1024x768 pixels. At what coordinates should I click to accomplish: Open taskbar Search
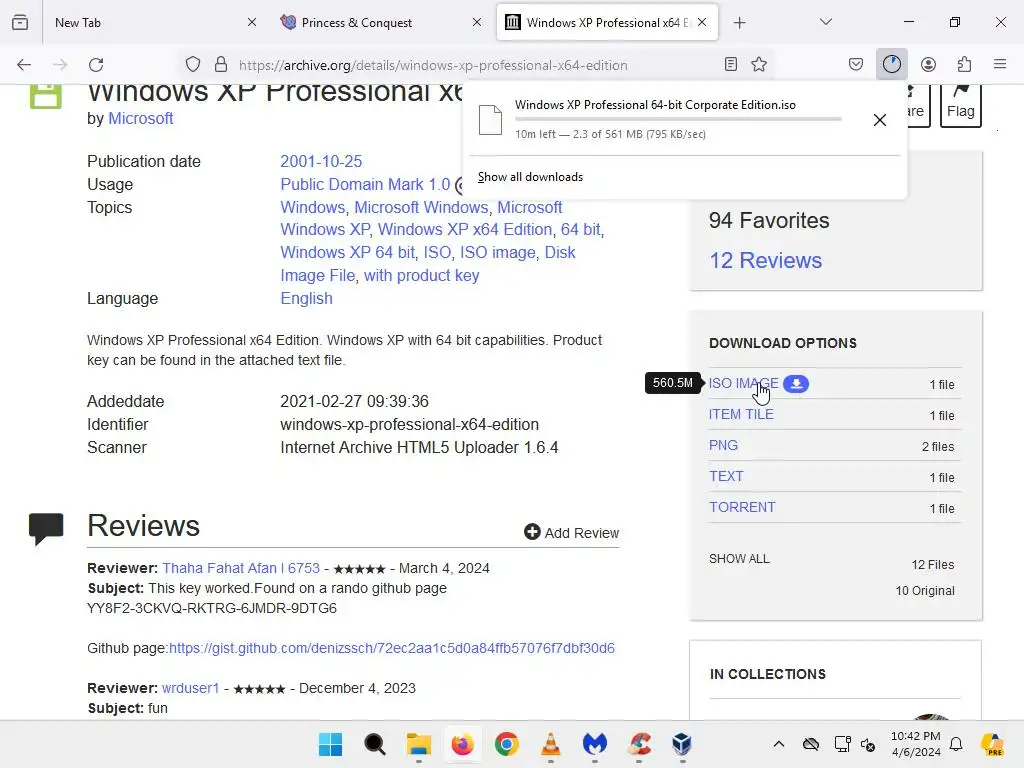tap(375, 744)
